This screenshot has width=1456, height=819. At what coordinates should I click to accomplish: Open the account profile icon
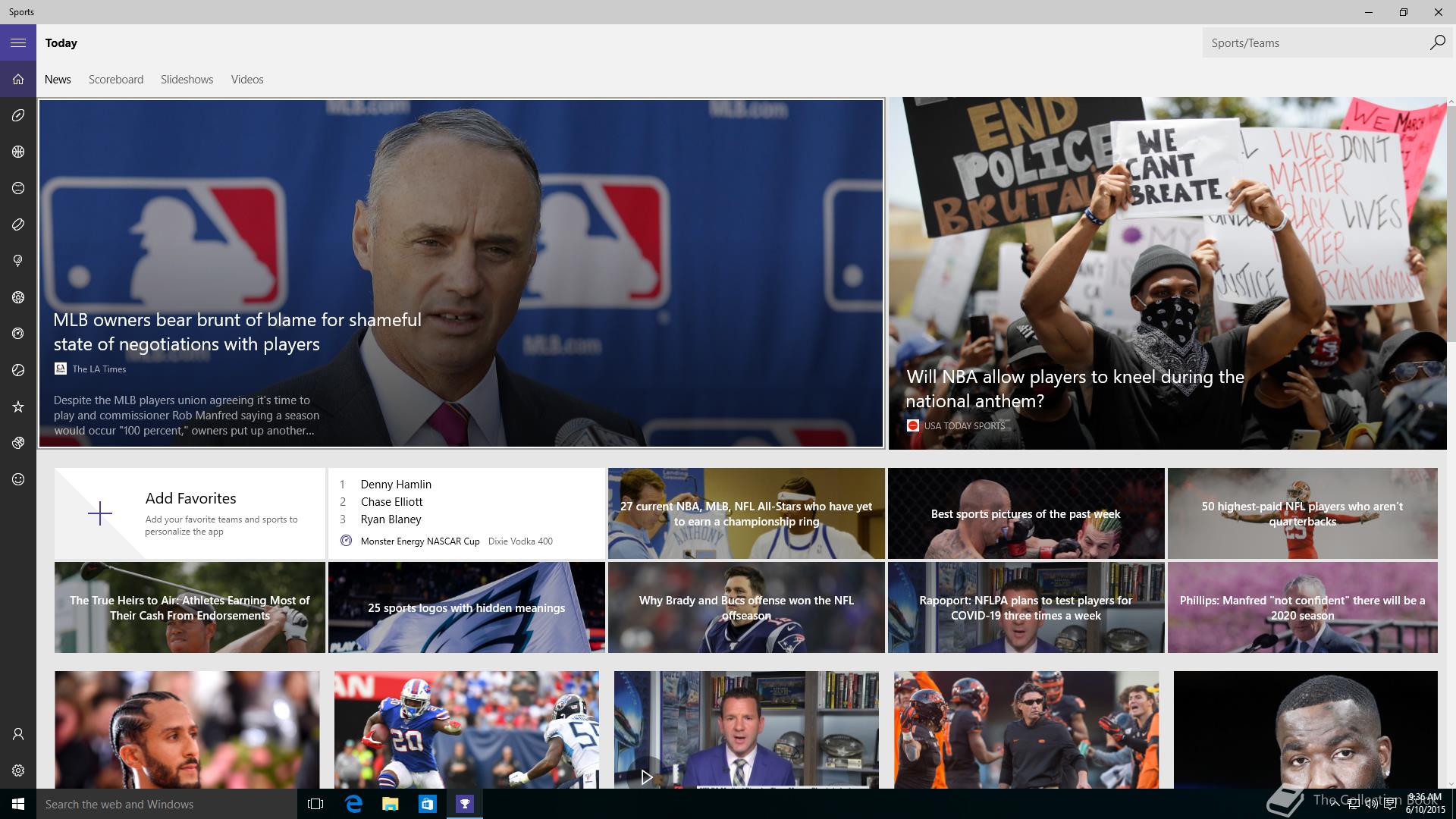tap(18, 734)
